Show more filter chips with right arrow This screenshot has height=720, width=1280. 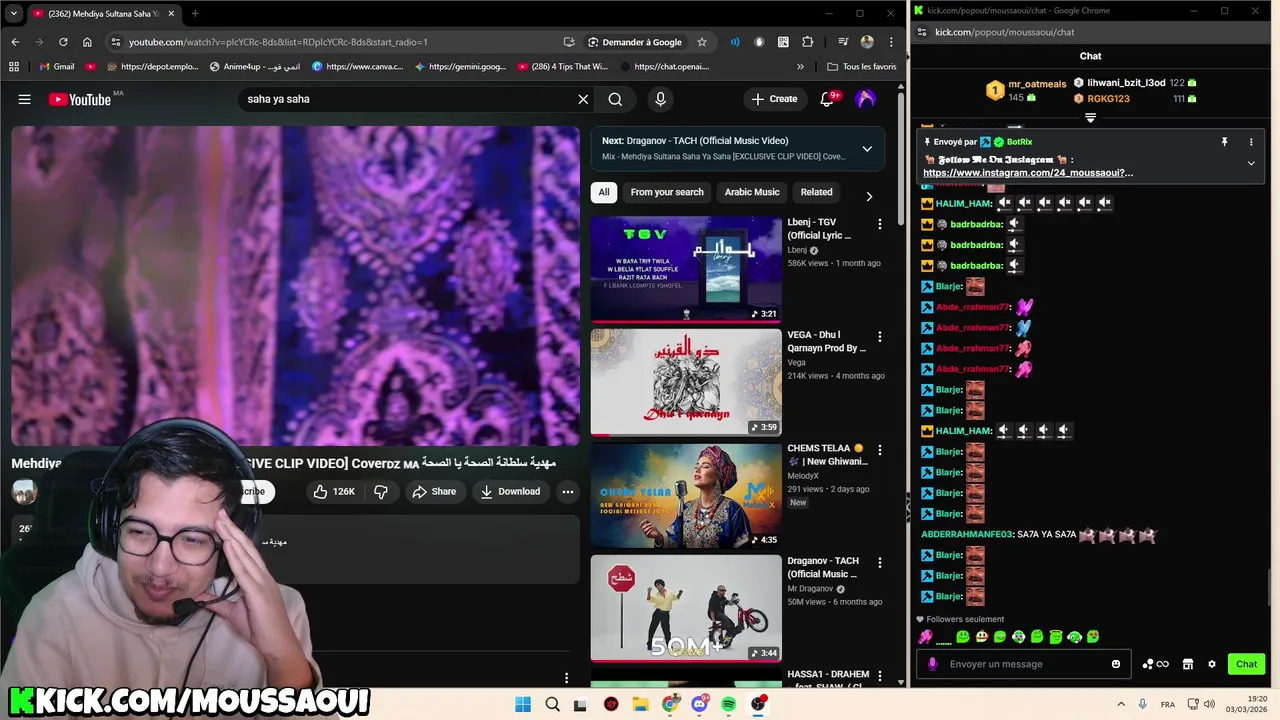click(x=868, y=196)
